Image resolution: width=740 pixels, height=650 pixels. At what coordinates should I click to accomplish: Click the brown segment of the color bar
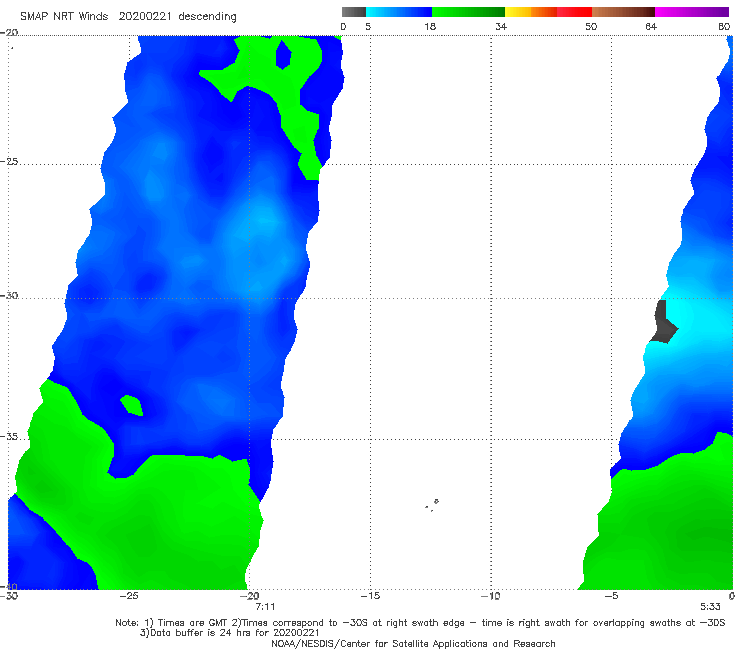pos(623,12)
